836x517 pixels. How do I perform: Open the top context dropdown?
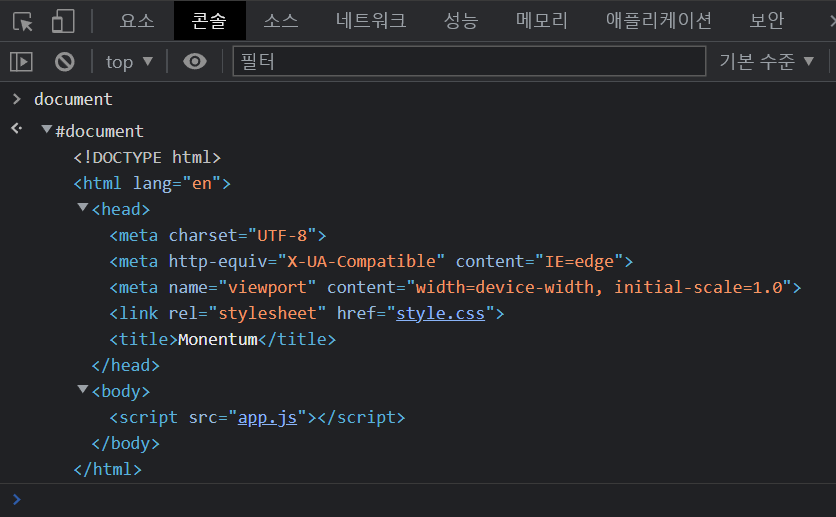129,62
